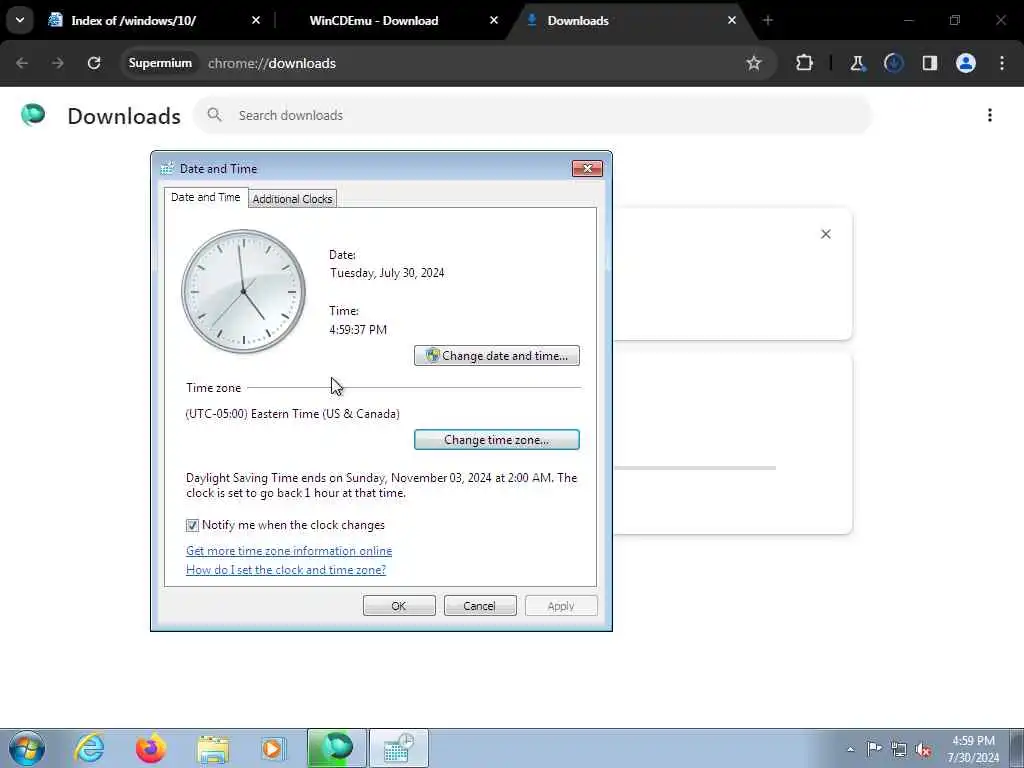Click the download progress bar

click(x=694, y=468)
